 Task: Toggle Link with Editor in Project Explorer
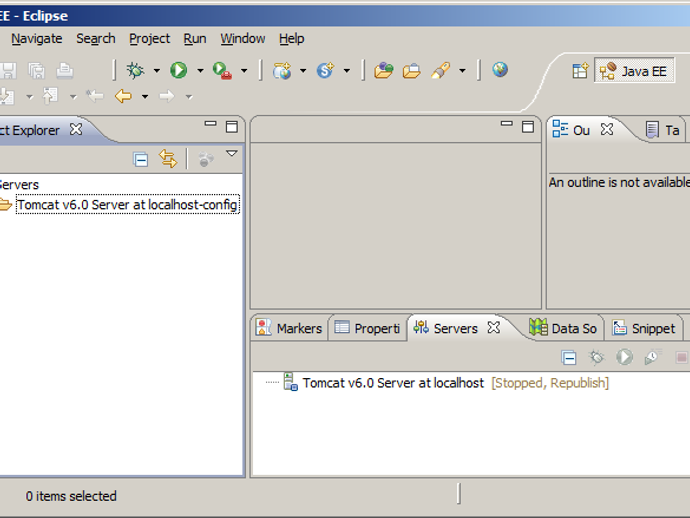(168, 159)
